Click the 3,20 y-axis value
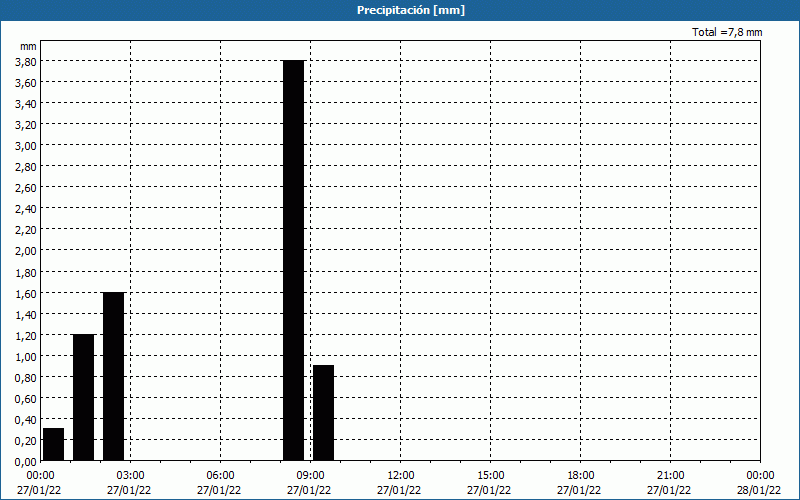Viewport: 800px width, 500px height. 26,124
